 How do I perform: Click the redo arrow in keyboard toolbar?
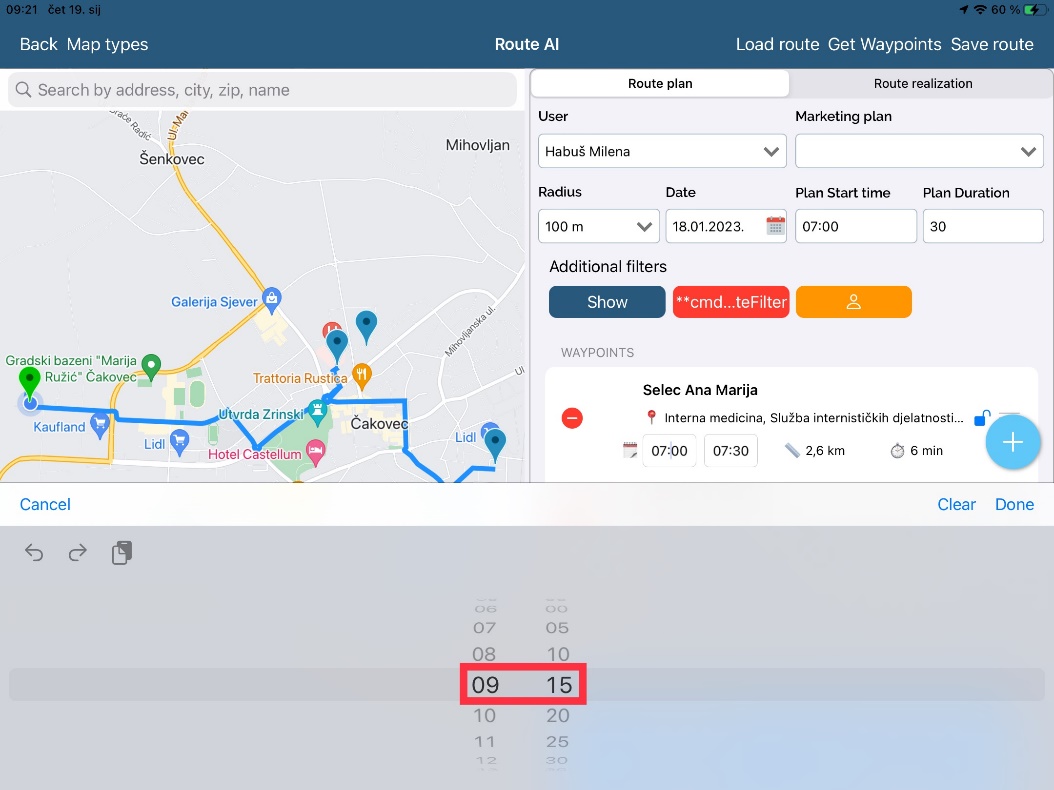[78, 553]
